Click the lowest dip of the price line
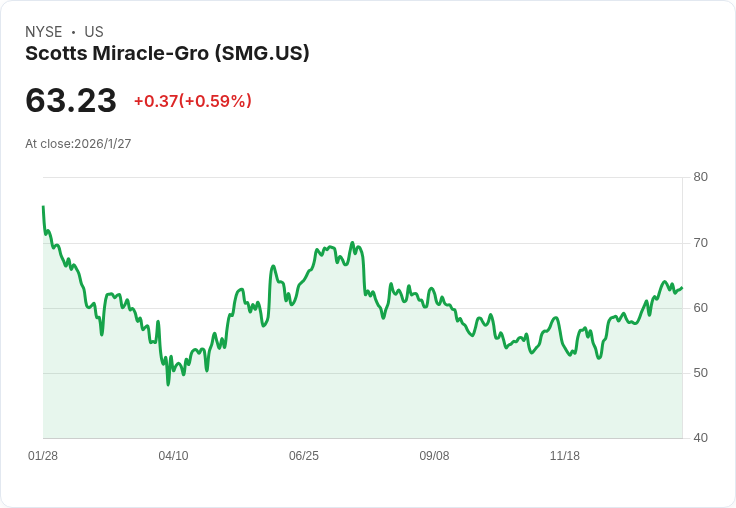The width and height of the screenshot is (736, 508). coord(168,384)
